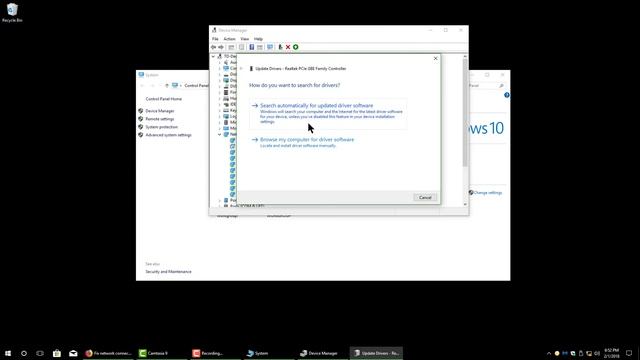Switch to Recording taskbar button
Viewport: 640px width, 360px height.
(x=215, y=353)
